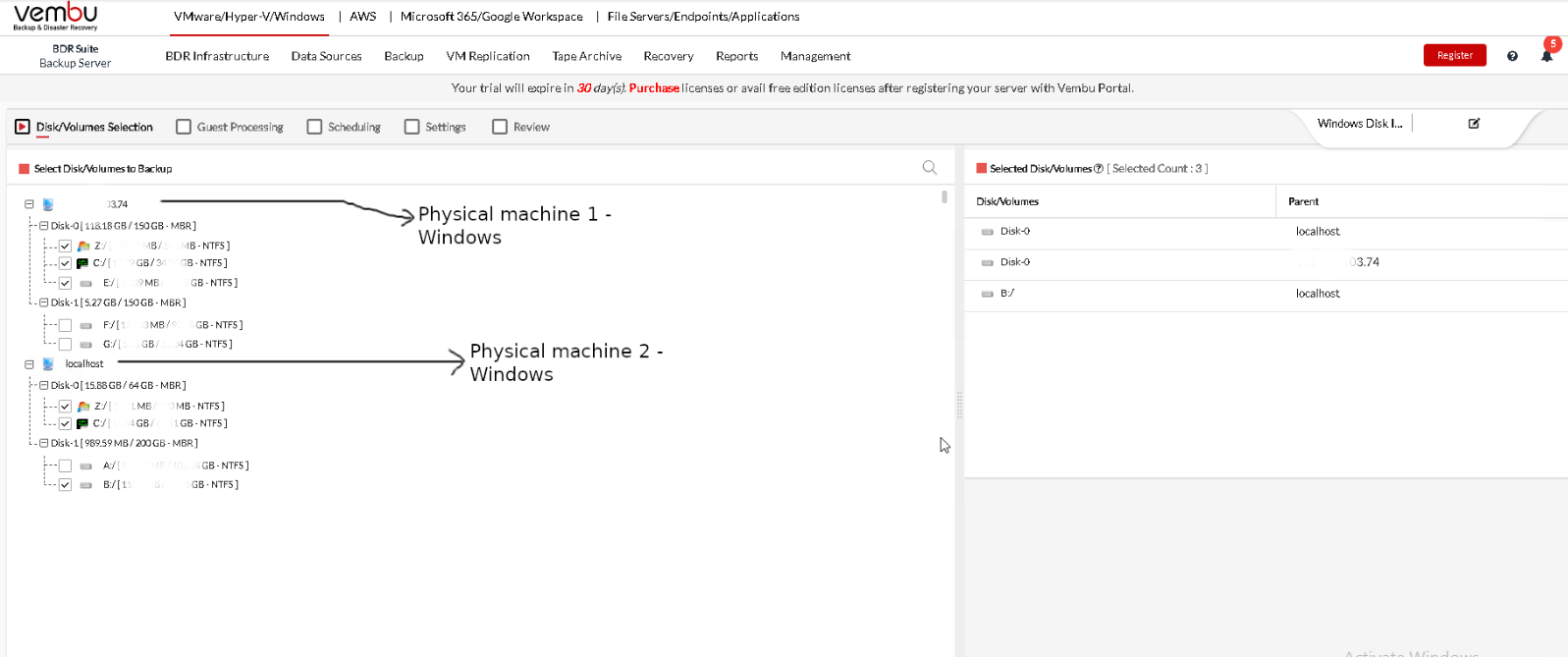
Task: Collapse the host node ending in 3.74
Action: coord(29,204)
